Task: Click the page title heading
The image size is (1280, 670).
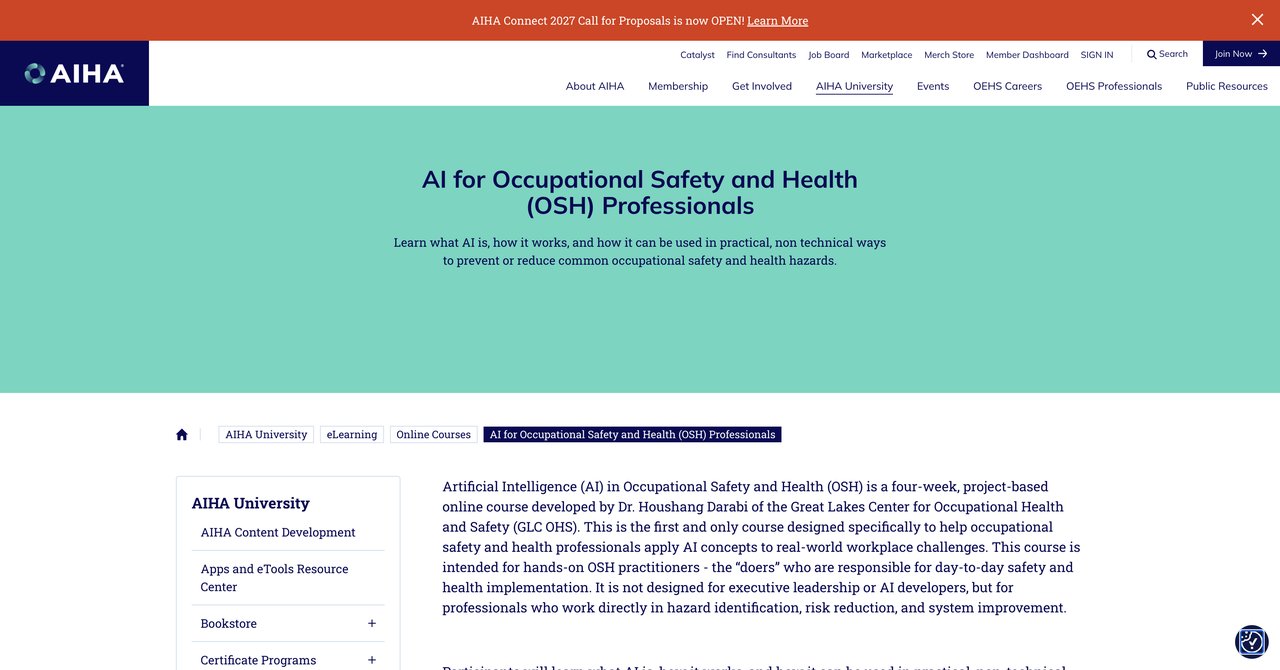Action: click(x=640, y=192)
